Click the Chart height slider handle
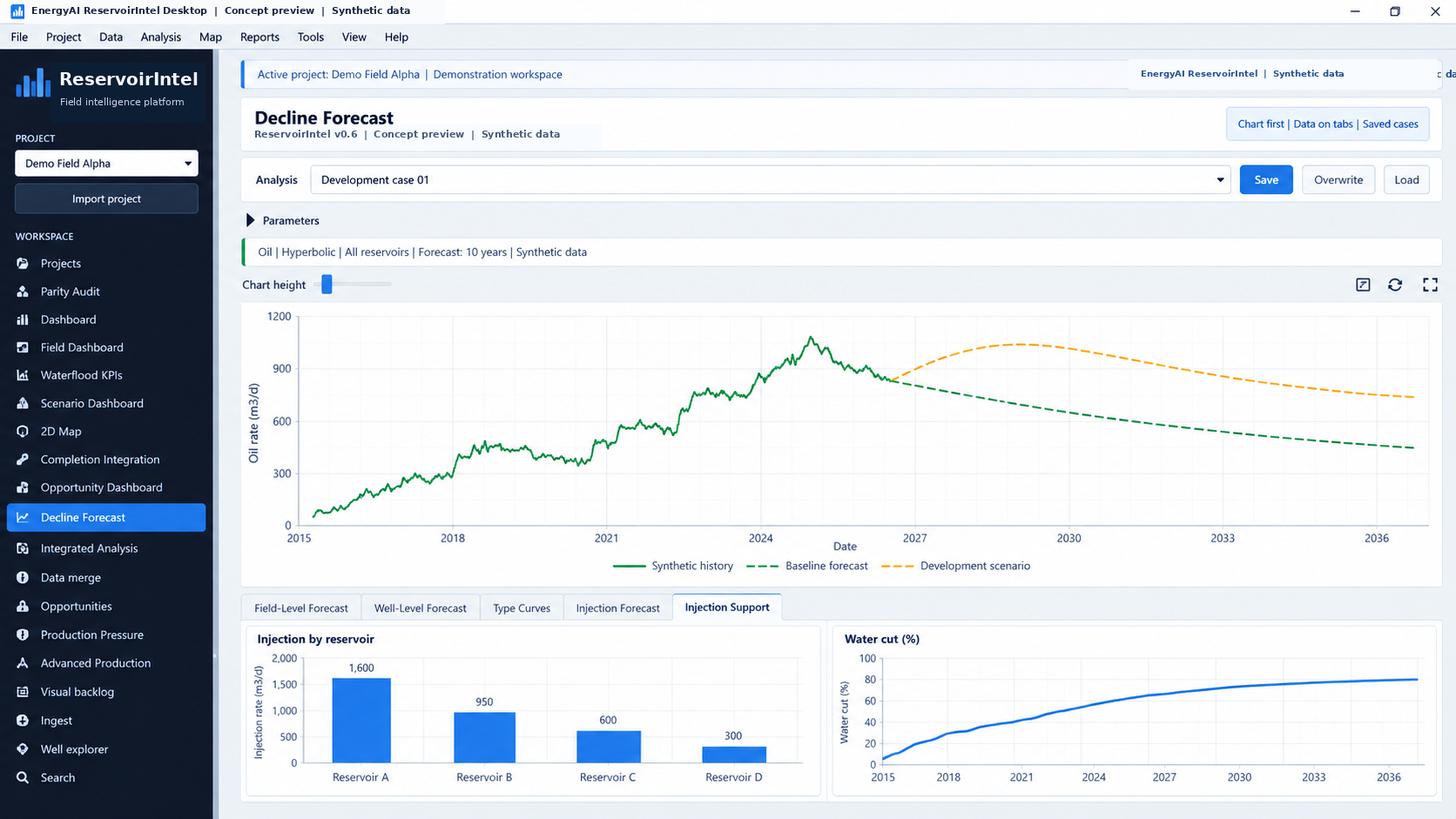 pyautogui.click(x=327, y=285)
